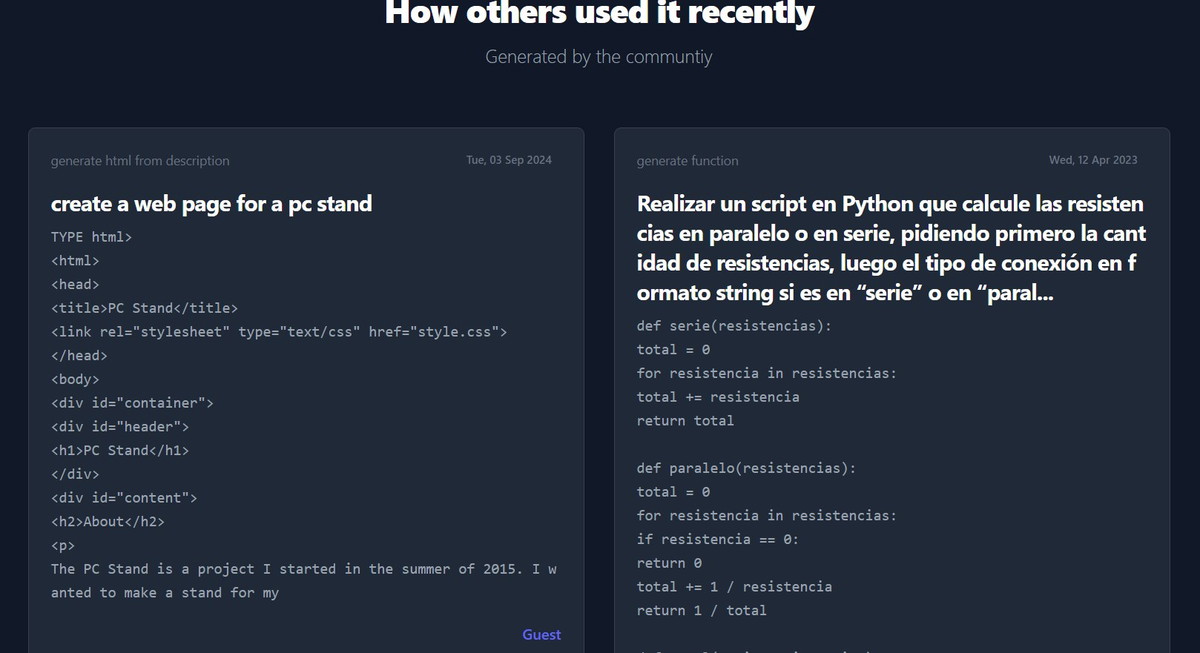Click the 'def paralelo(resistencias):' code line
Viewport: 1200px width, 653px height.
pyautogui.click(x=746, y=468)
